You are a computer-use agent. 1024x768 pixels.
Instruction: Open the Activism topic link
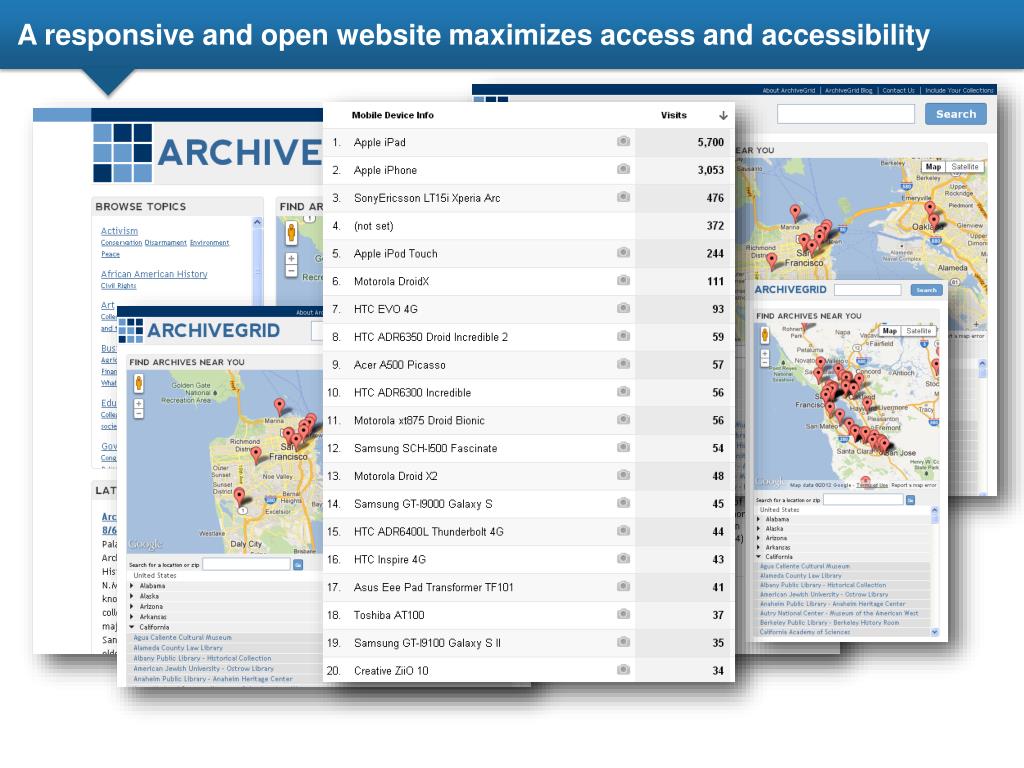click(x=120, y=231)
